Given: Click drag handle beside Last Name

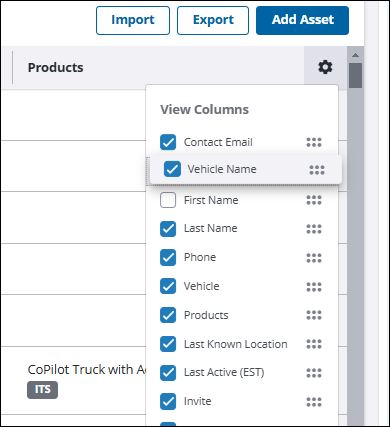Looking at the screenshot, I should pos(314,229).
